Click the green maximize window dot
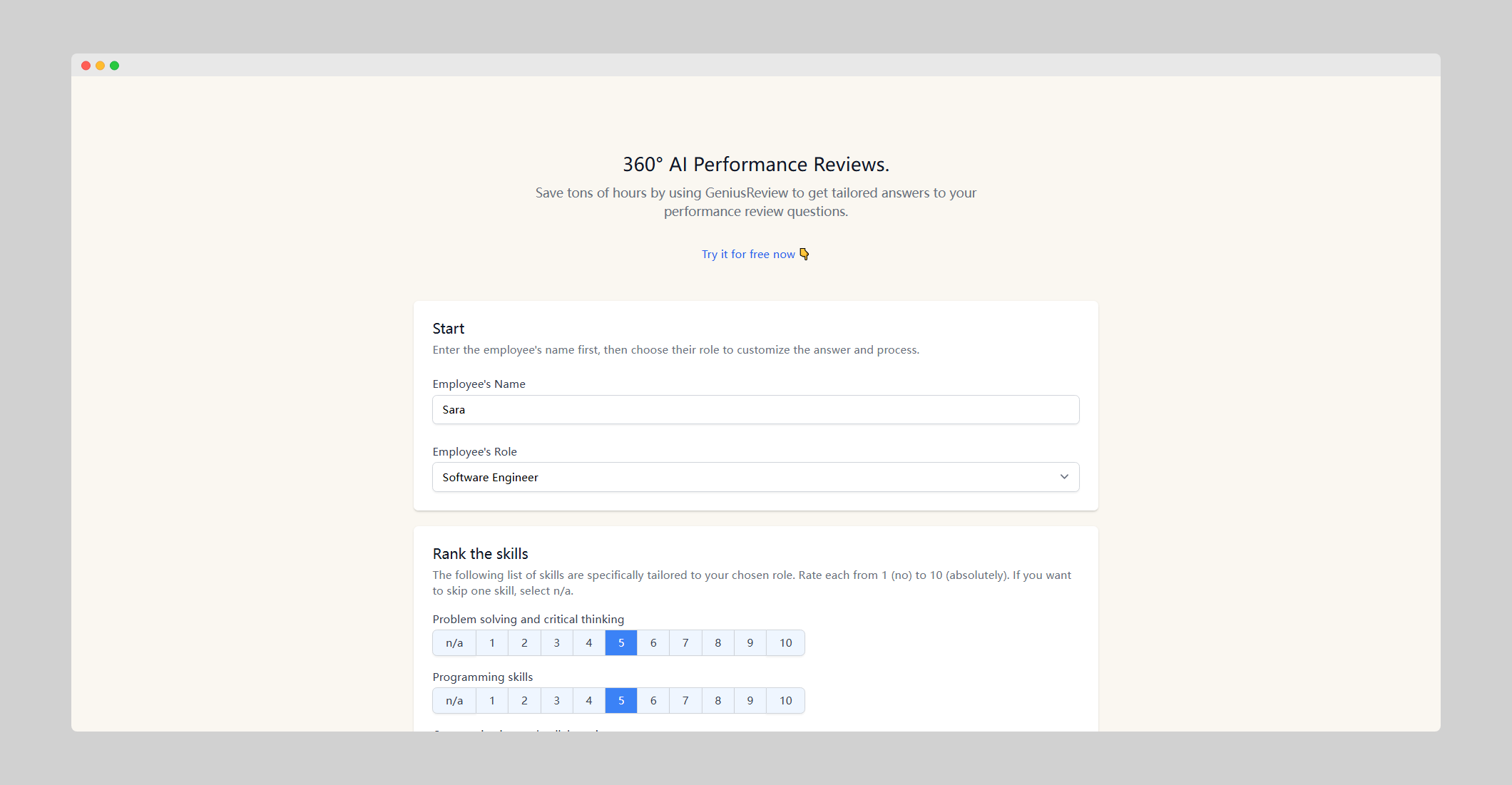This screenshot has height=785, width=1512. (114, 66)
